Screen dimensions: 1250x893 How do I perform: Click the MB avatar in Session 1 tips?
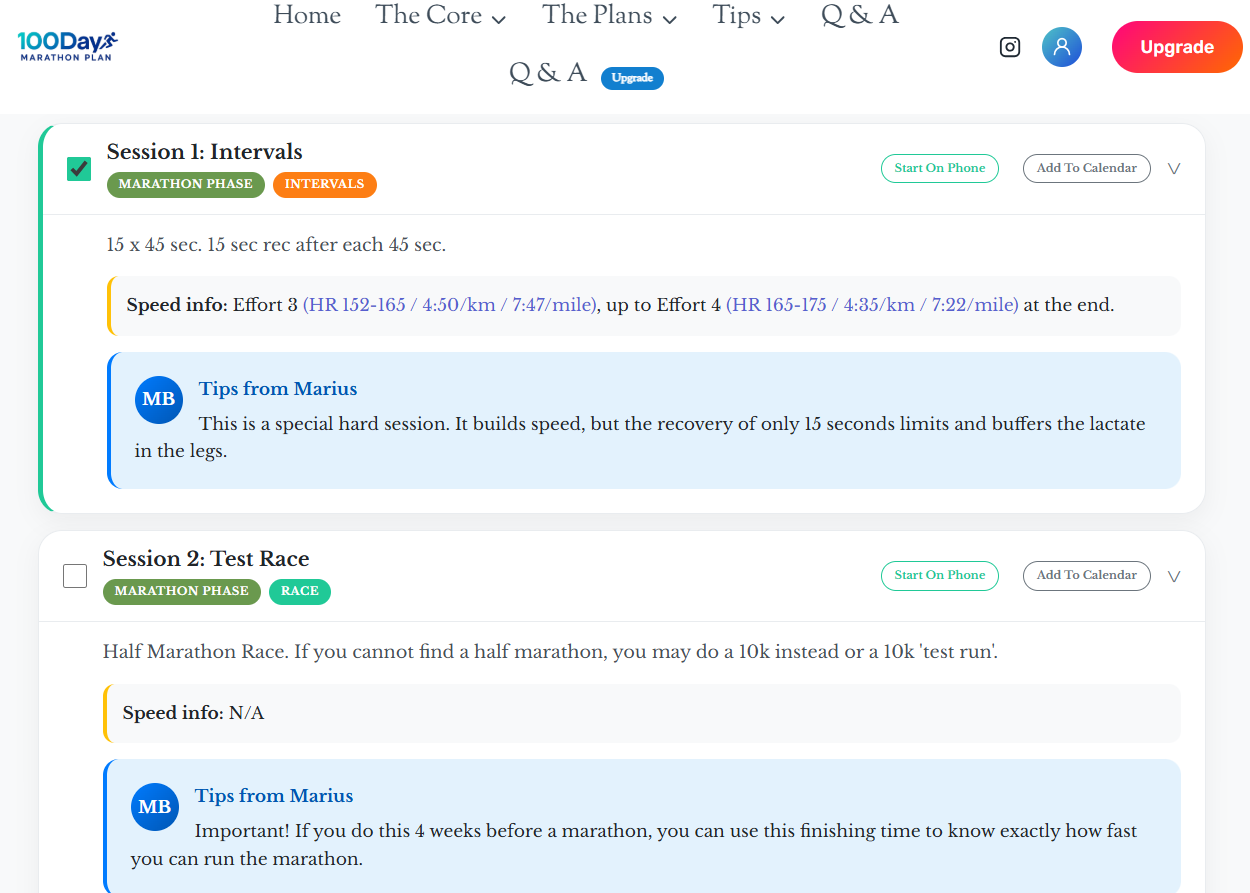pyautogui.click(x=159, y=399)
